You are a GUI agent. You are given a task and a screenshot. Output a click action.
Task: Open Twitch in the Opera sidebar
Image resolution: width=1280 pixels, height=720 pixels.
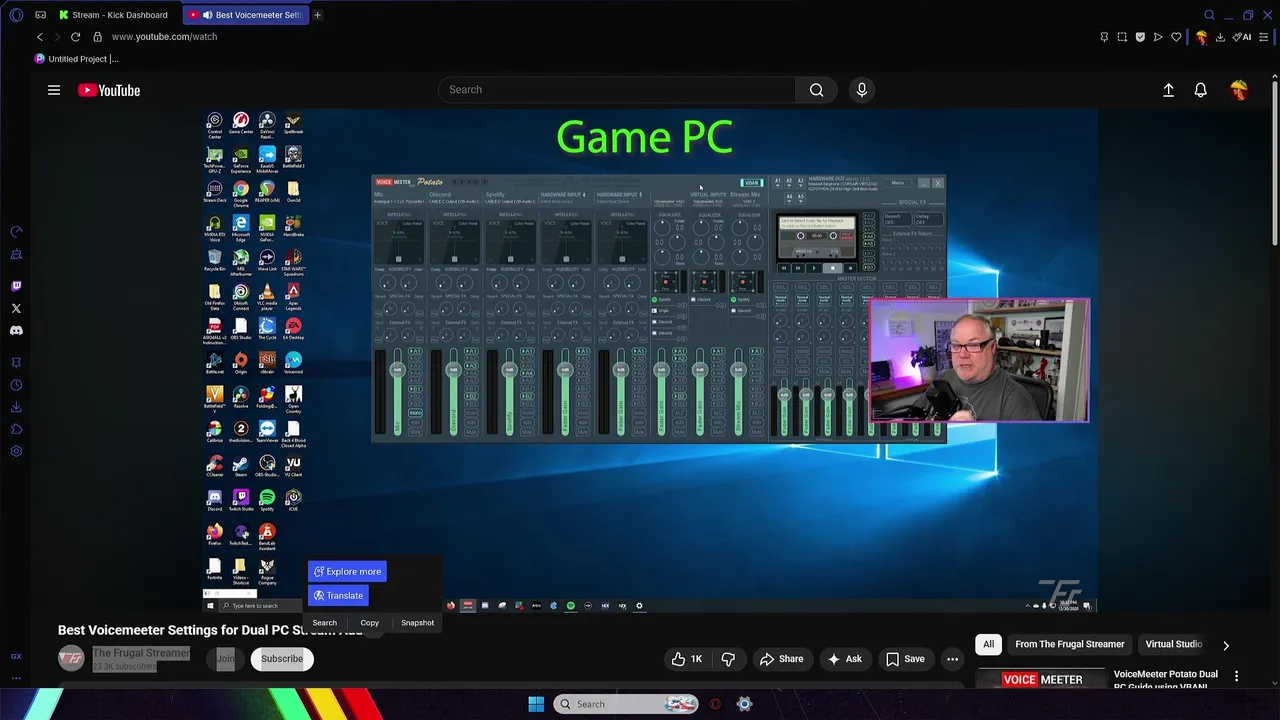(x=16, y=286)
